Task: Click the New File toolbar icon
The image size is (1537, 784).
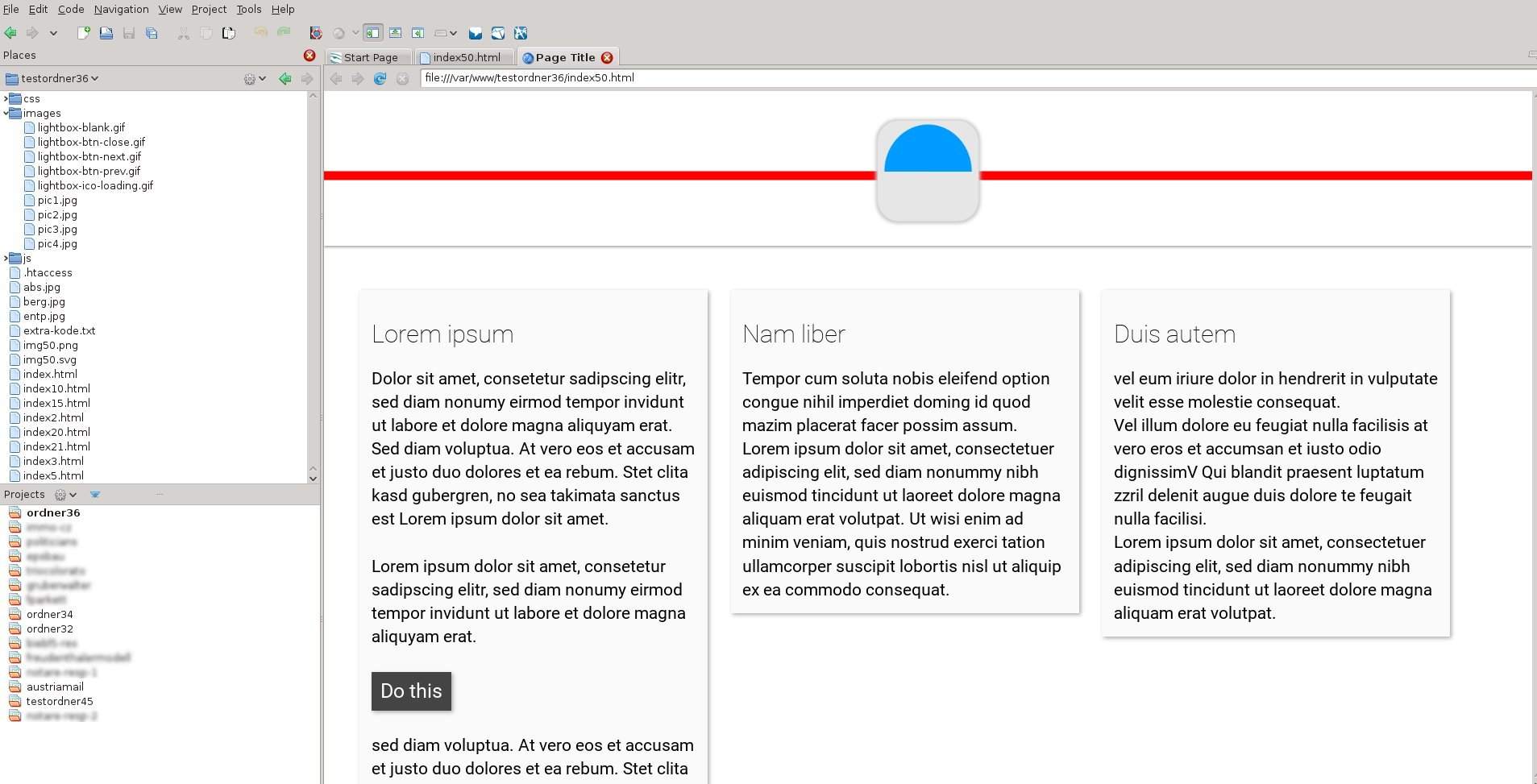Action: click(83, 33)
